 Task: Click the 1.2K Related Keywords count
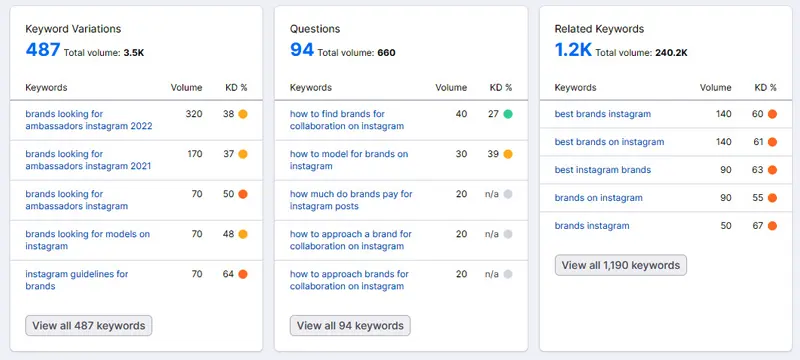click(573, 50)
